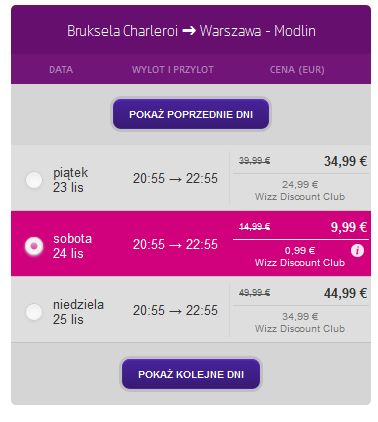
Task: Select the piątek 23 lis radio button
Action: point(34,180)
